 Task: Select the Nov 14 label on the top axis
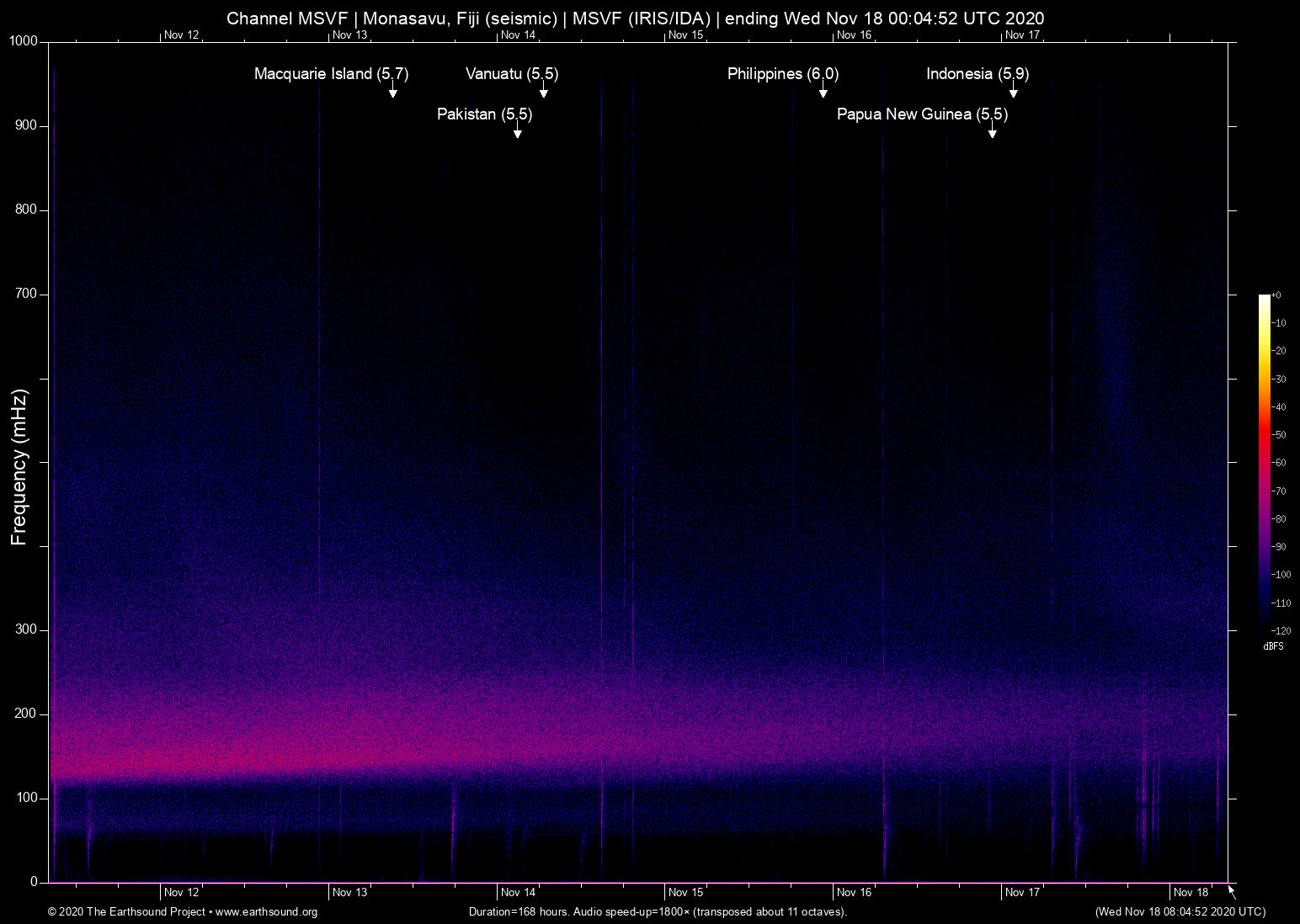tap(519, 35)
